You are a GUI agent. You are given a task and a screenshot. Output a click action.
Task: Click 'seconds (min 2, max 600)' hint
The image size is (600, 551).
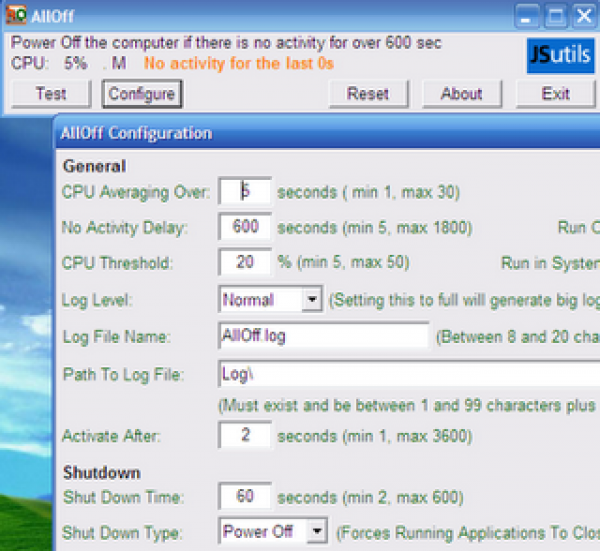point(371,498)
